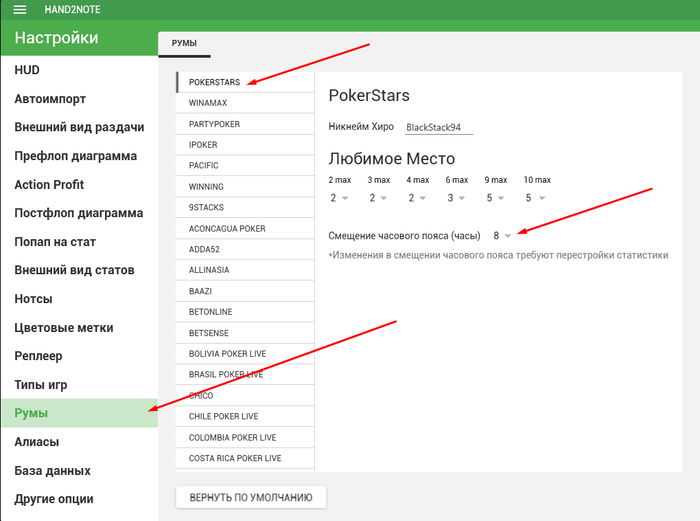Open 10 max favorite seat dropdown
Image resolution: width=700 pixels, height=521 pixels.
click(x=535, y=198)
